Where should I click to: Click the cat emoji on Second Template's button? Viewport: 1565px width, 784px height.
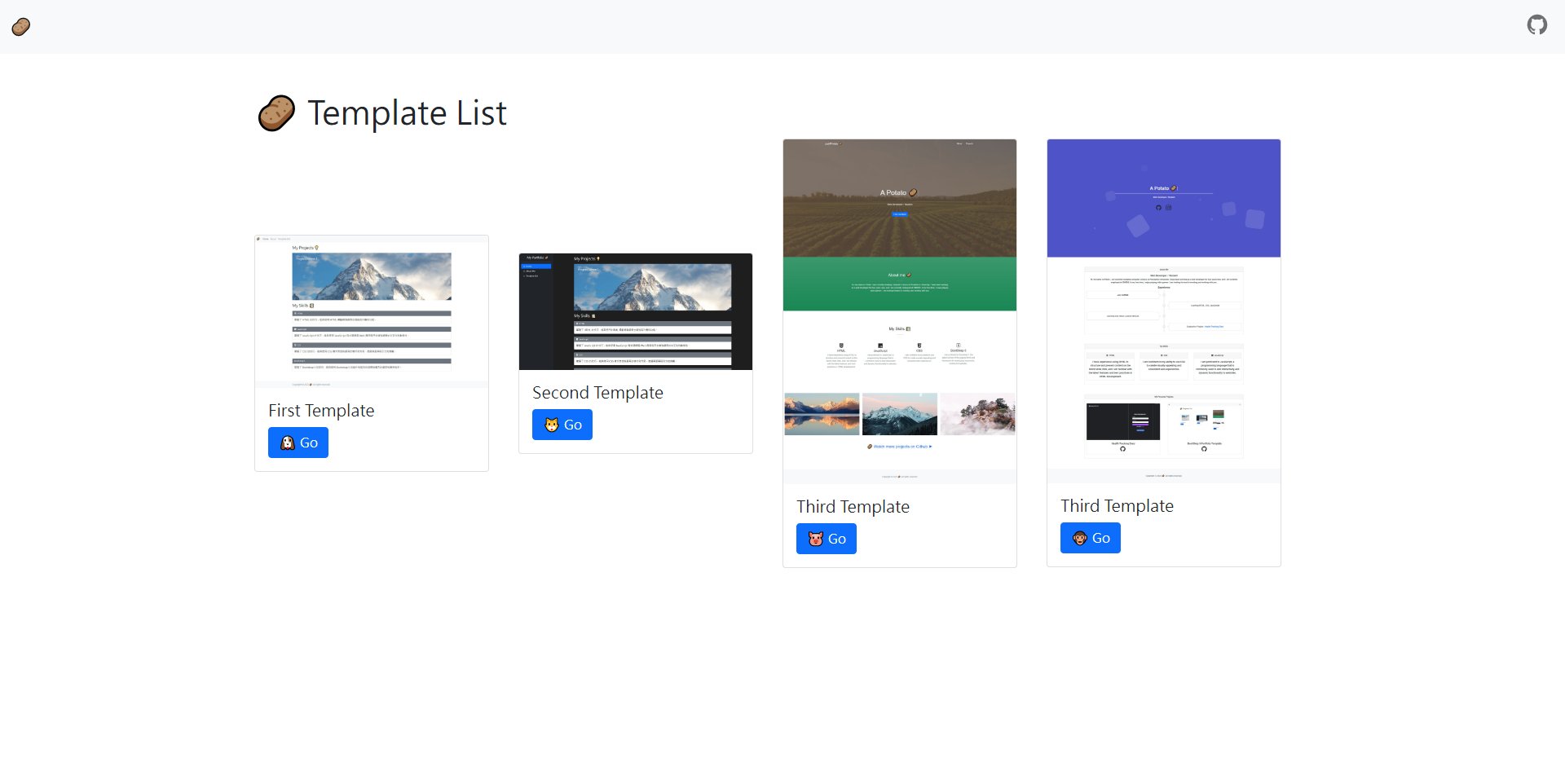pyautogui.click(x=552, y=425)
